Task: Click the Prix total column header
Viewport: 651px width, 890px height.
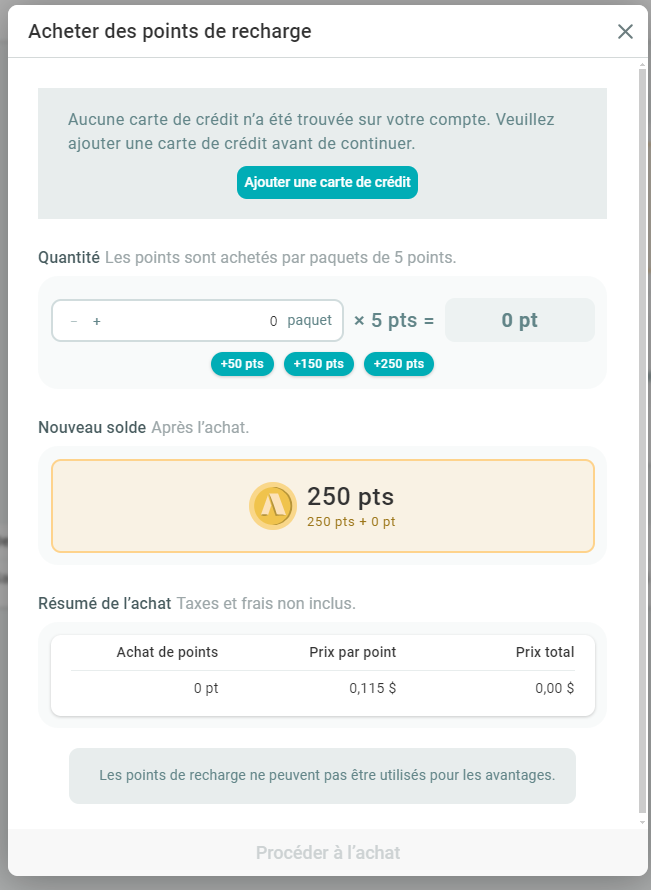Action: [x=544, y=652]
